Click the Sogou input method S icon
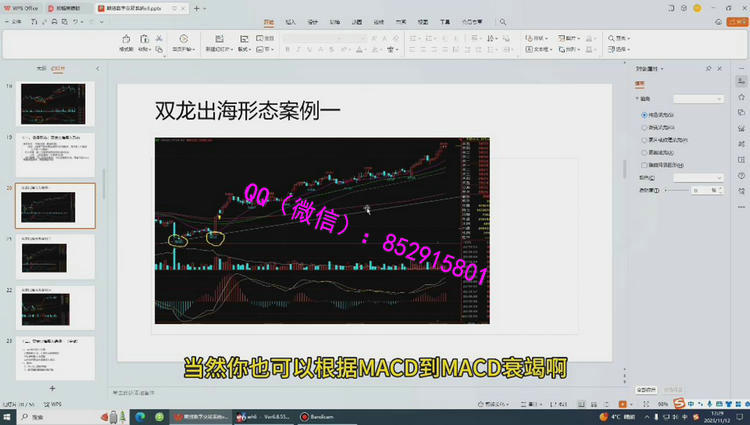This screenshot has width=750, height=425. point(679,403)
